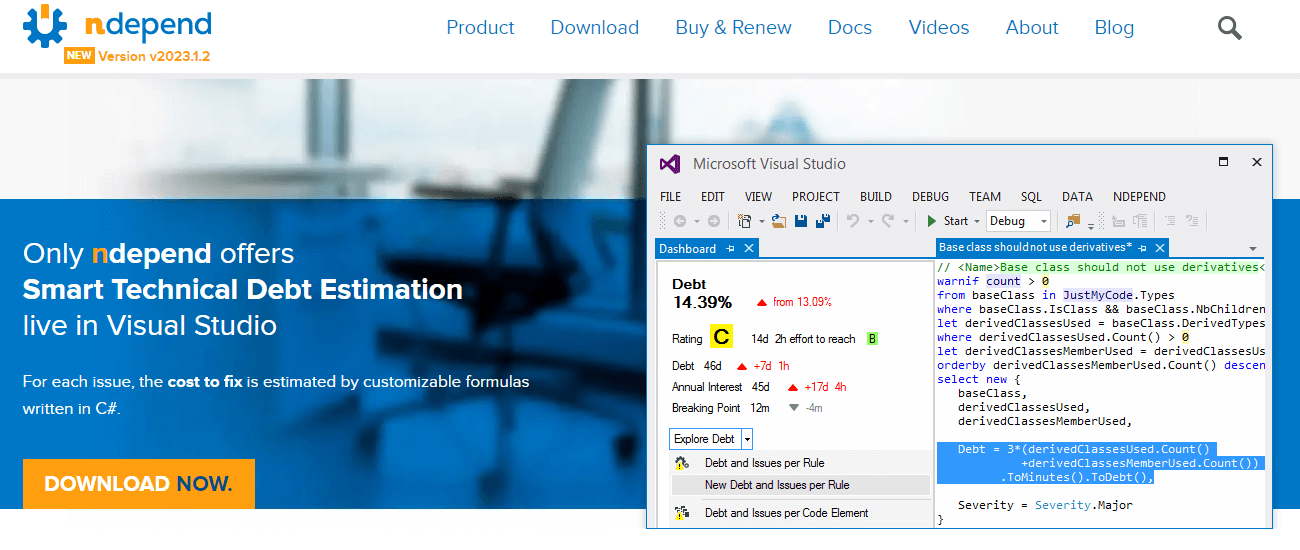Open the Videos nav link

point(939,28)
